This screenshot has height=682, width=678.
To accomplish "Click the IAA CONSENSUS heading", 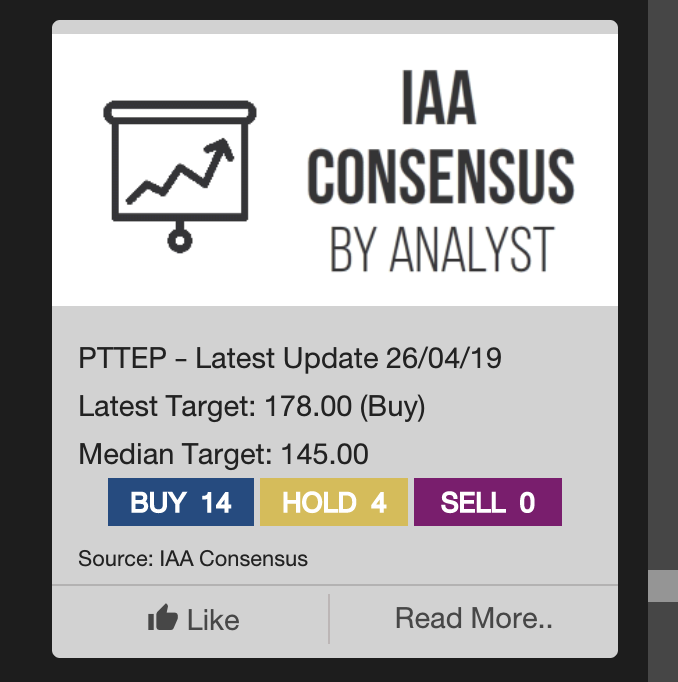I will click(x=440, y=150).
